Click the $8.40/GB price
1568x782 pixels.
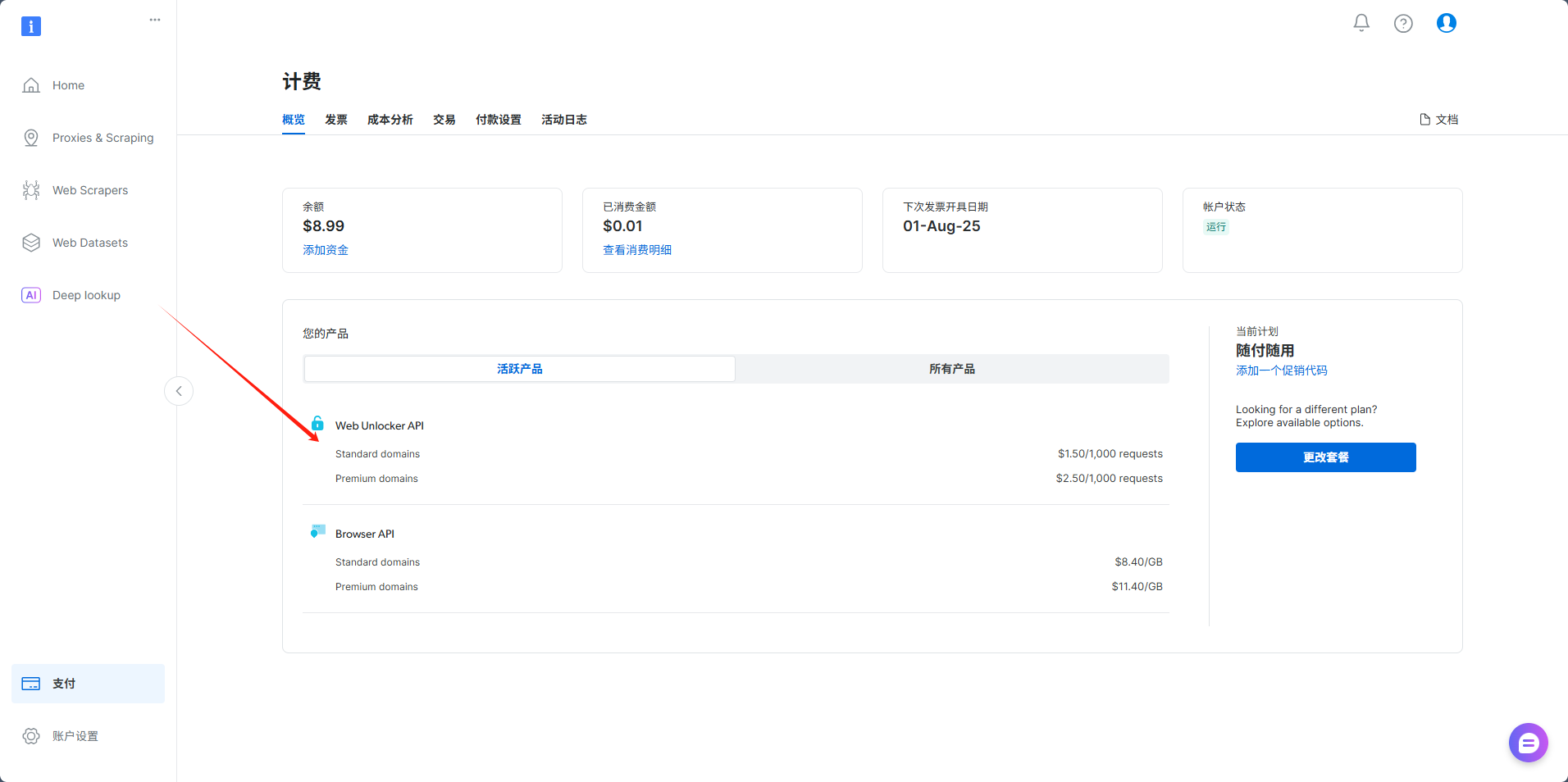tap(1139, 562)
